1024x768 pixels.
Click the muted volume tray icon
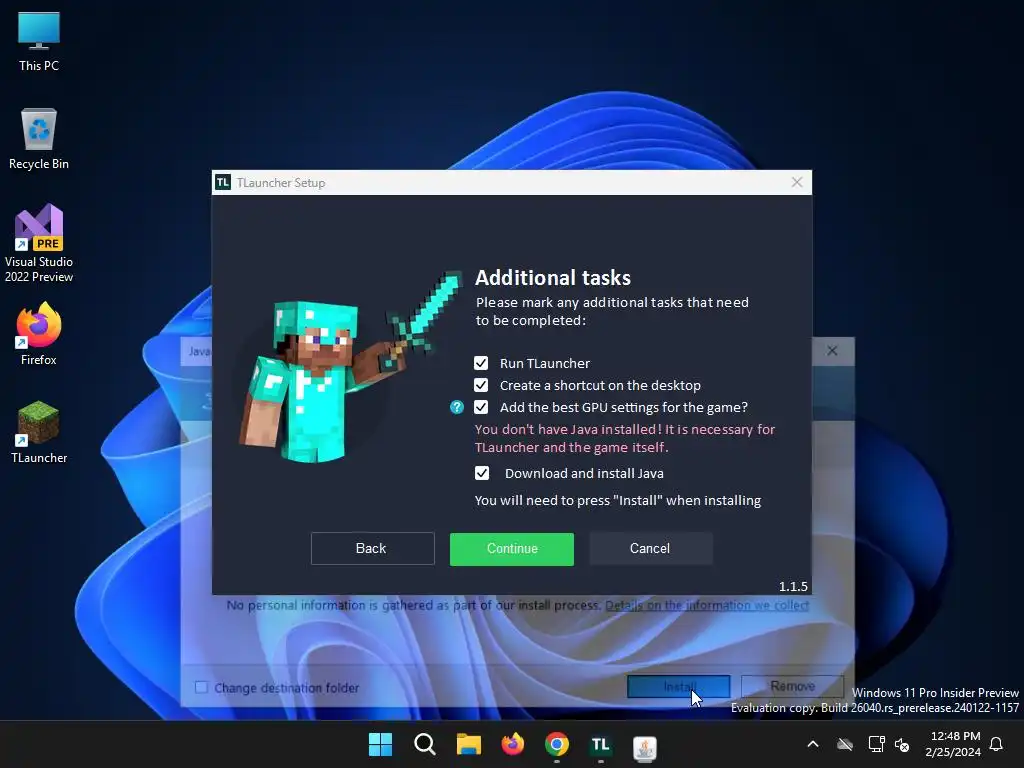click(902, 744)
